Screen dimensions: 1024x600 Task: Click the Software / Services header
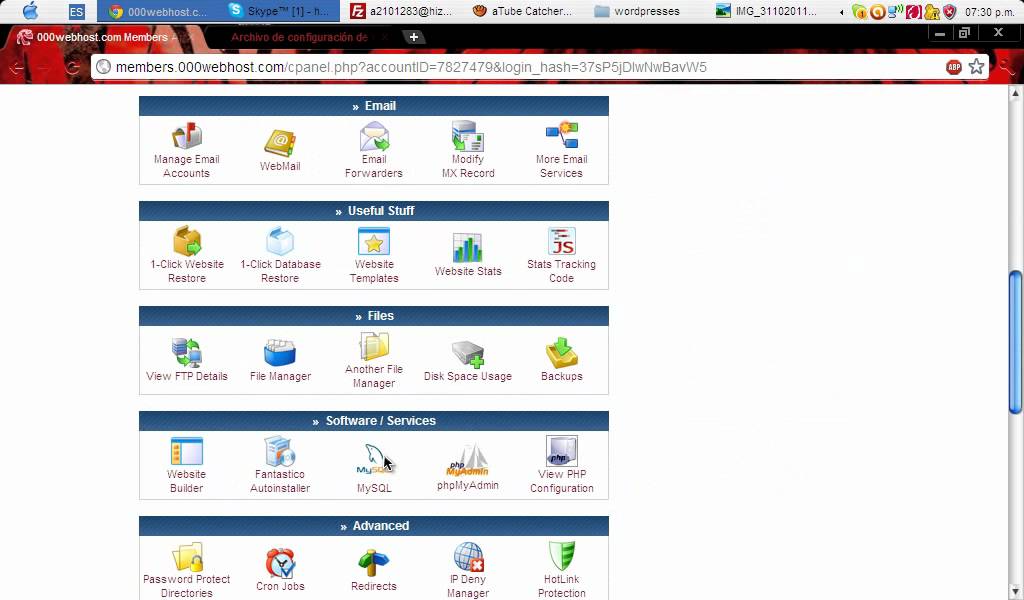tap(374, 420)
